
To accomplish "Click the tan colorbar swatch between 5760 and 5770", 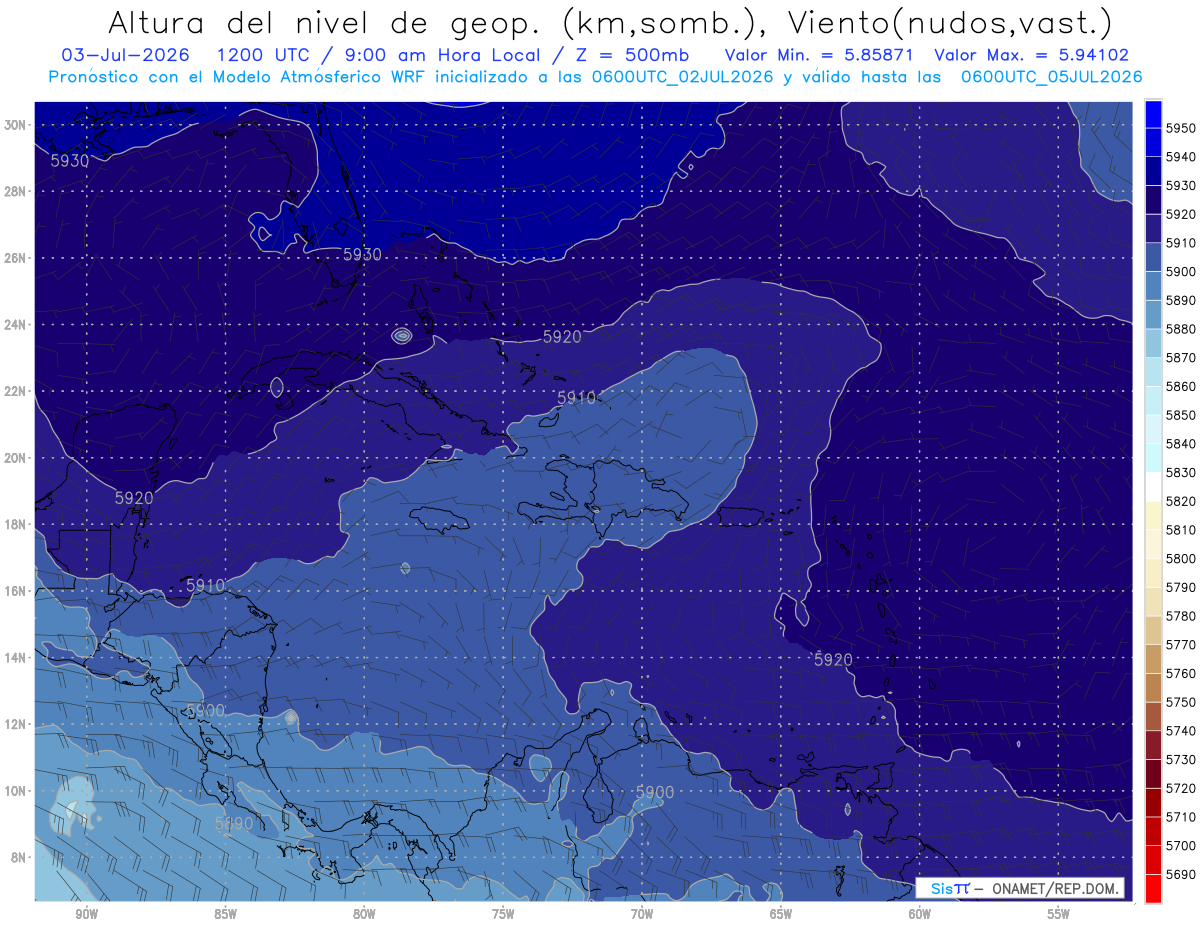I will click(1153, 659).
